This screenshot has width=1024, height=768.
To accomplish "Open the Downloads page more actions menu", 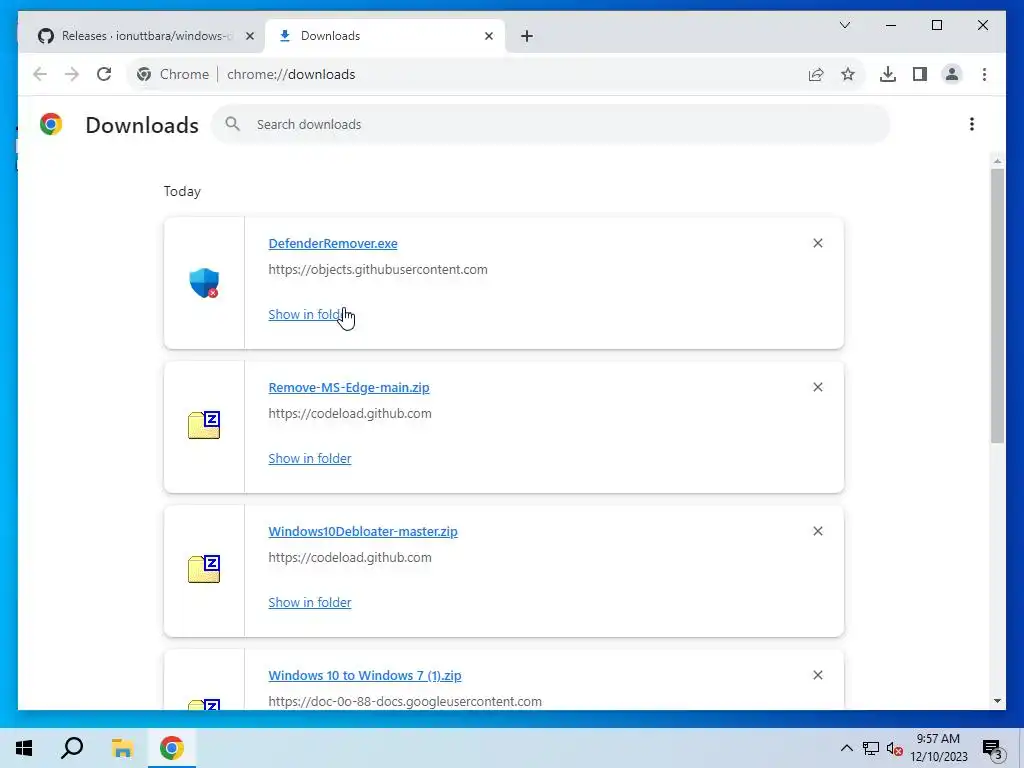I will click(x=972, y=124).
